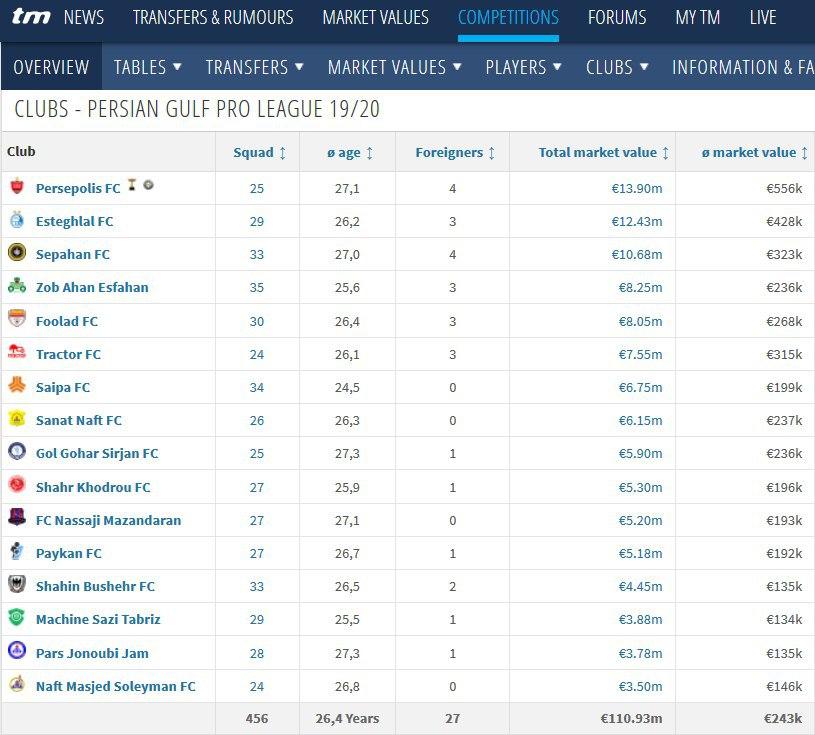Click the Esteghlal FC club crest
Viewport: 815px width, 735px height.
point(17,220)
